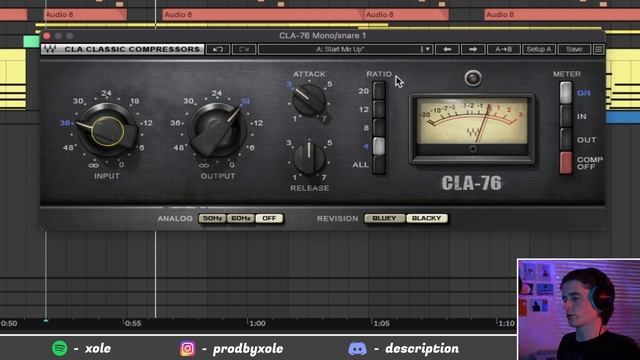Viewport: 640px width, 360px height.
Task: Engage the ALL ratio button
Action: 379,164
